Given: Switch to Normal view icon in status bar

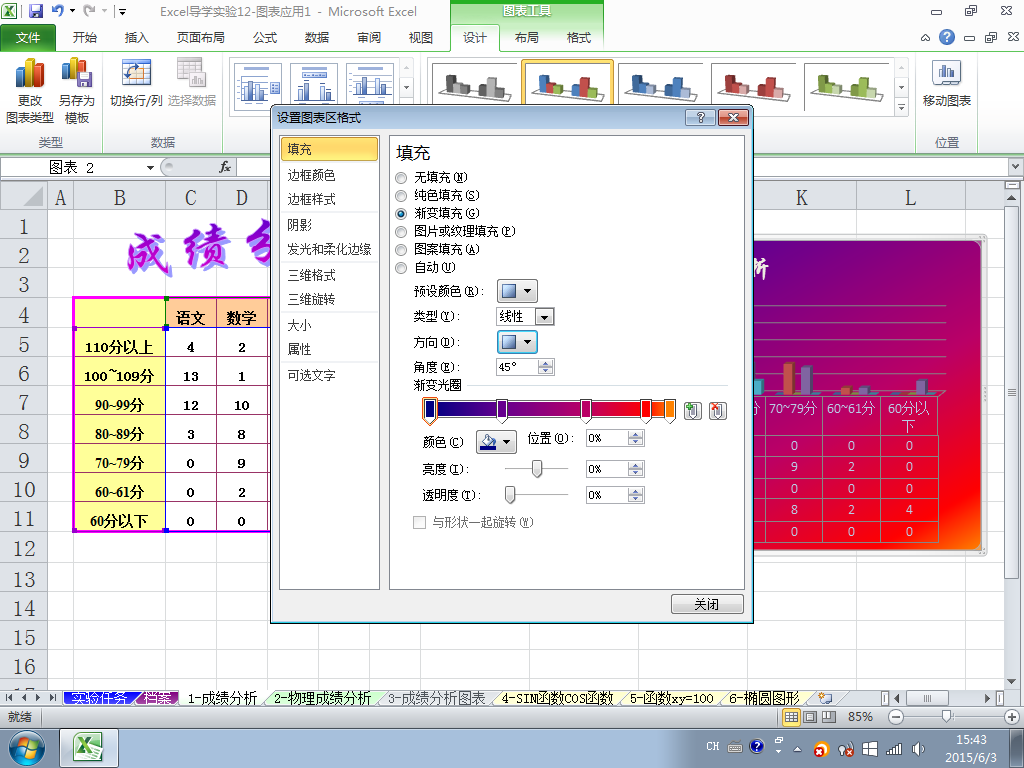Looking at the screenshot, I should (x=791, y=717).
